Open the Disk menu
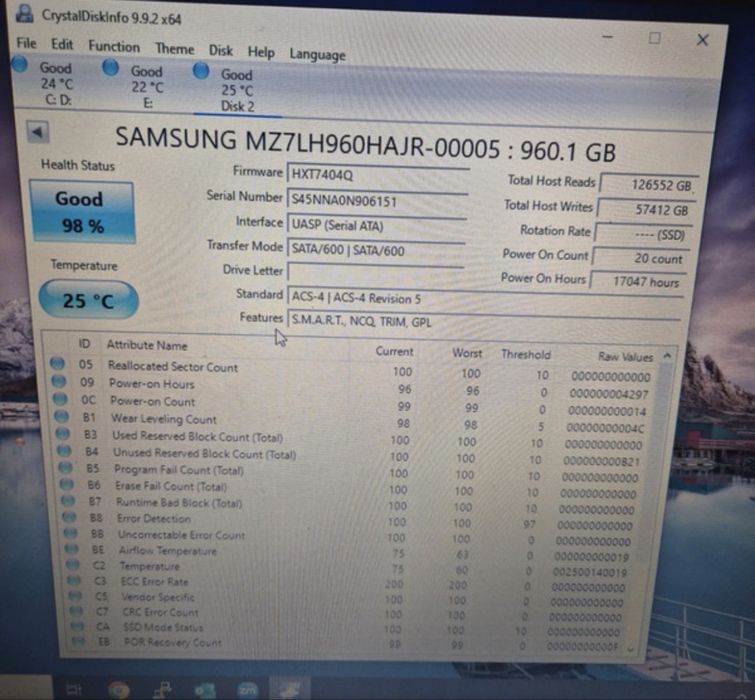 [x=221, y=51]
